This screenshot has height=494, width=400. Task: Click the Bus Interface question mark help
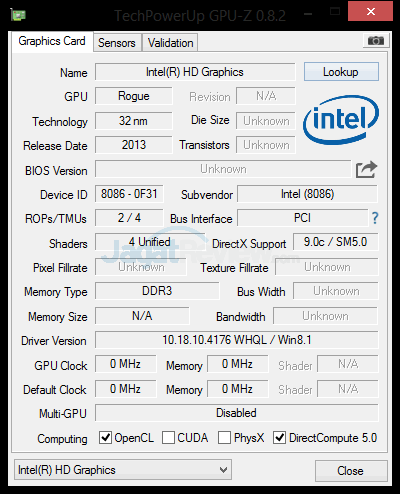click(x=375, y=218)
